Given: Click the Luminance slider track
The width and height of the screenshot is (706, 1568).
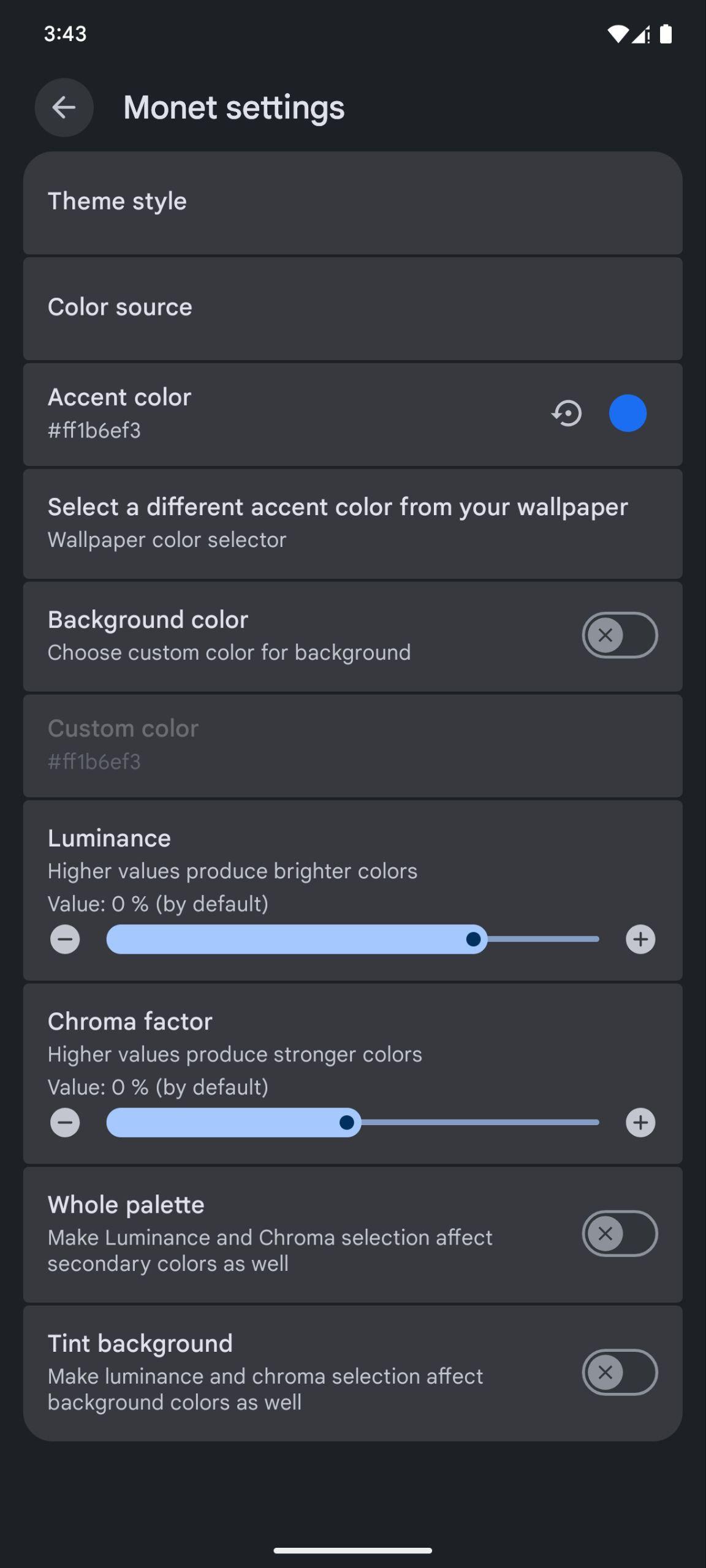Looking at the screenshot, I should click(x=353, y=939).
